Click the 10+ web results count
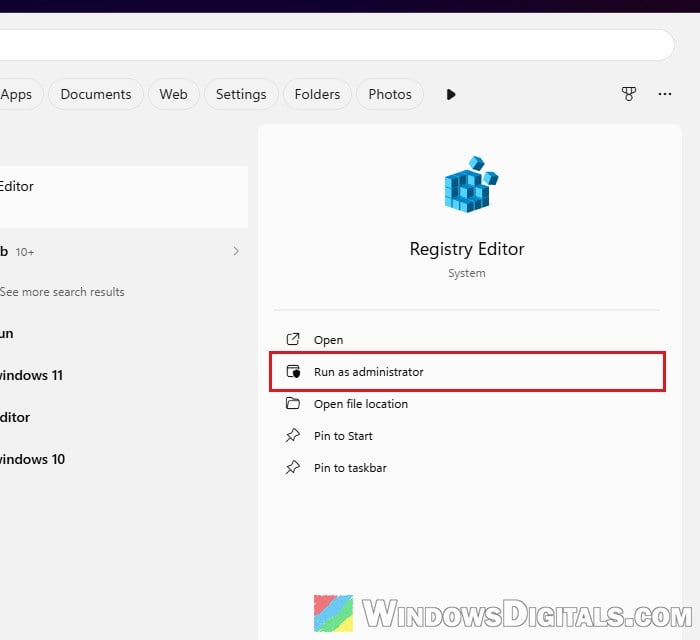 coord(25,252)
